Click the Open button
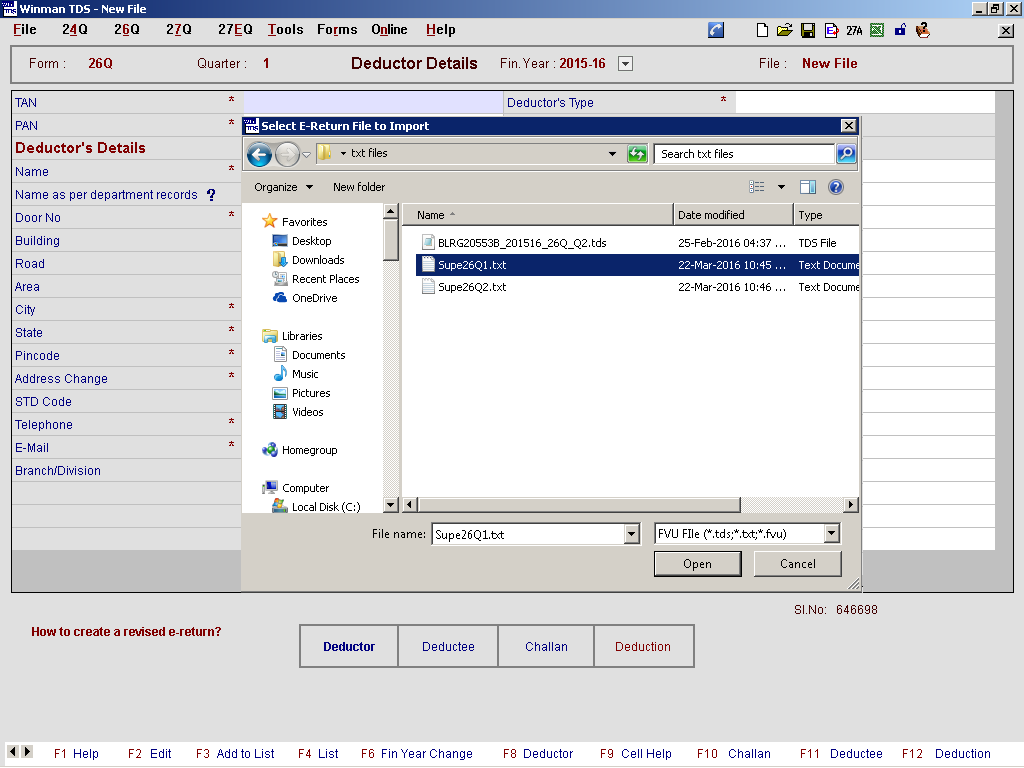1024x768 pixels. click(697, 564)
